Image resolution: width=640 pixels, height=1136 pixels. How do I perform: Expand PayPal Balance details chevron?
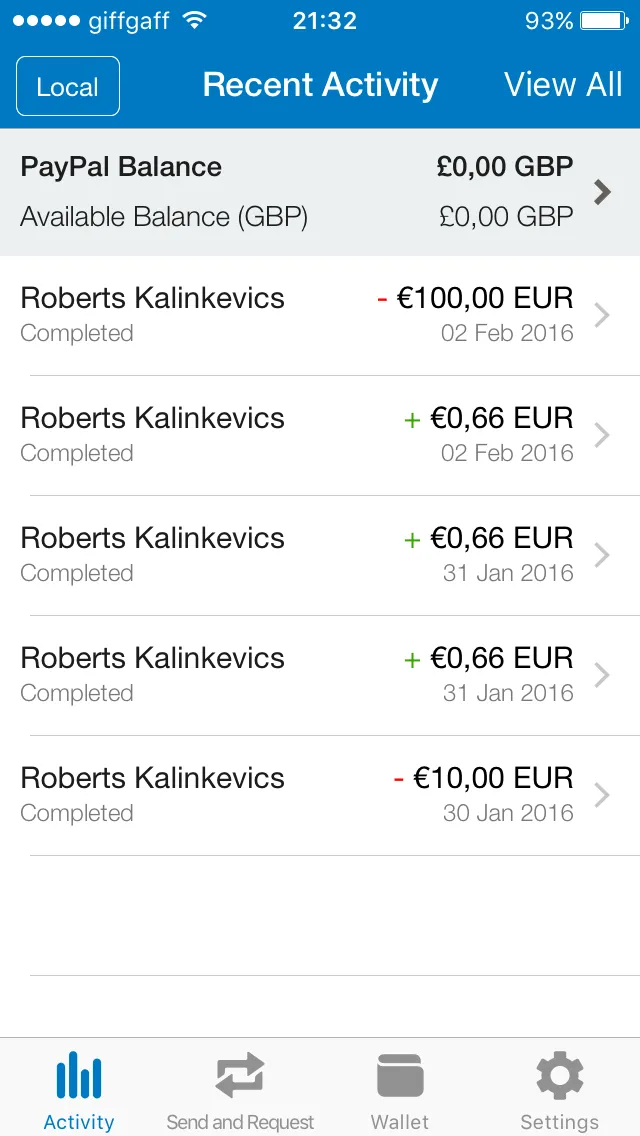[602, 192]
